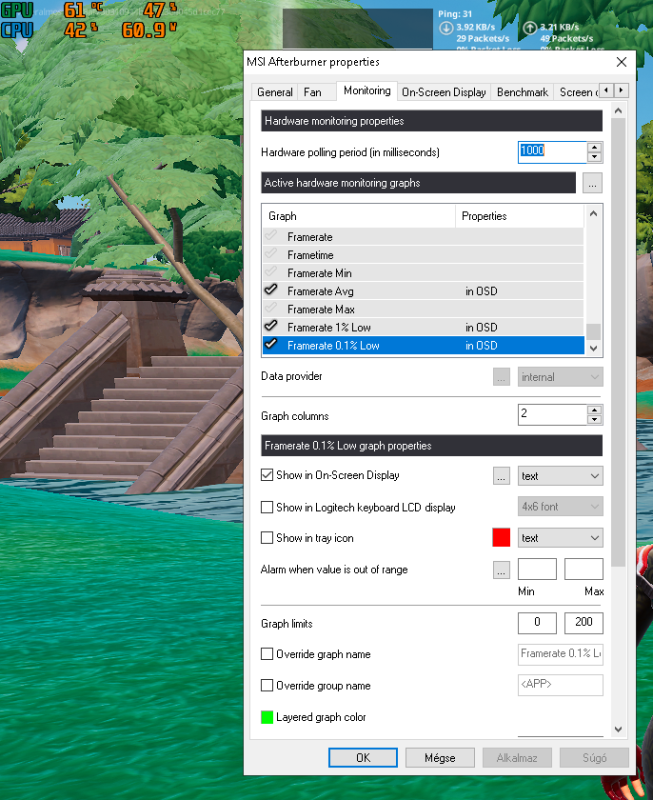Click the alarm Max value field
The width and height of the screenshot is (653, 800).
(584, 569)
